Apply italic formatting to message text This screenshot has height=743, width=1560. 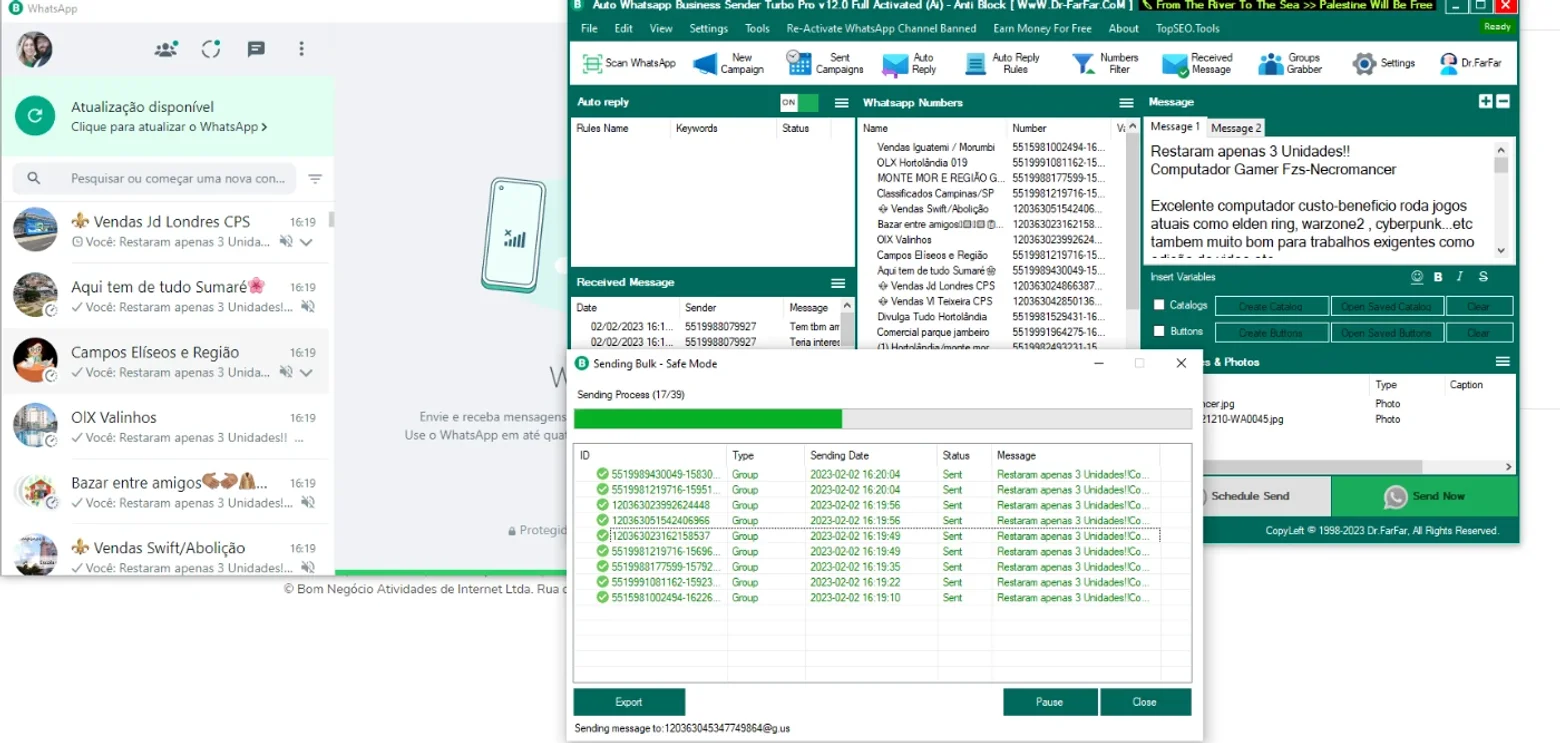[1460, 277]
